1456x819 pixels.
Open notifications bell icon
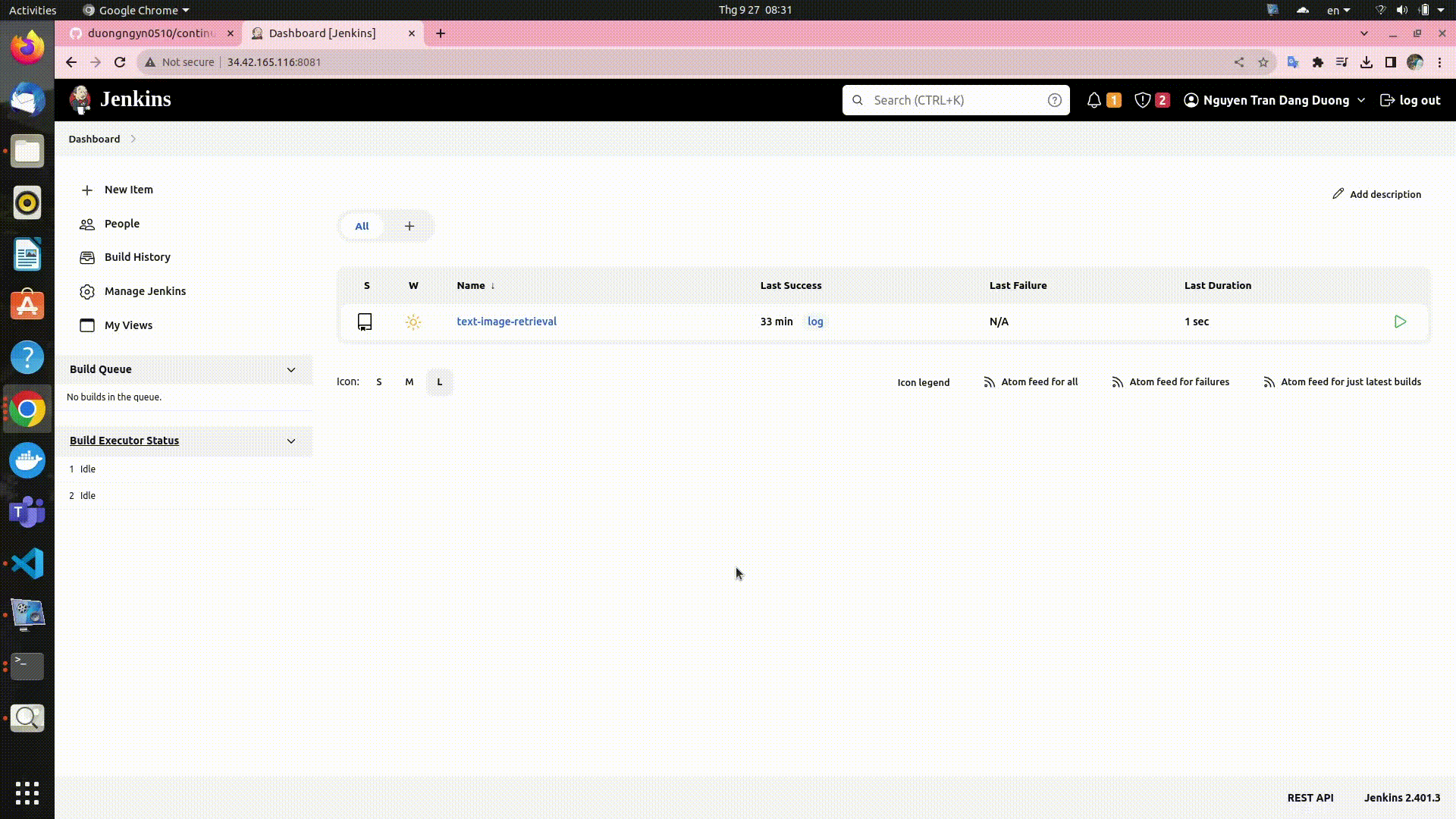click(x=1094, y=100)
